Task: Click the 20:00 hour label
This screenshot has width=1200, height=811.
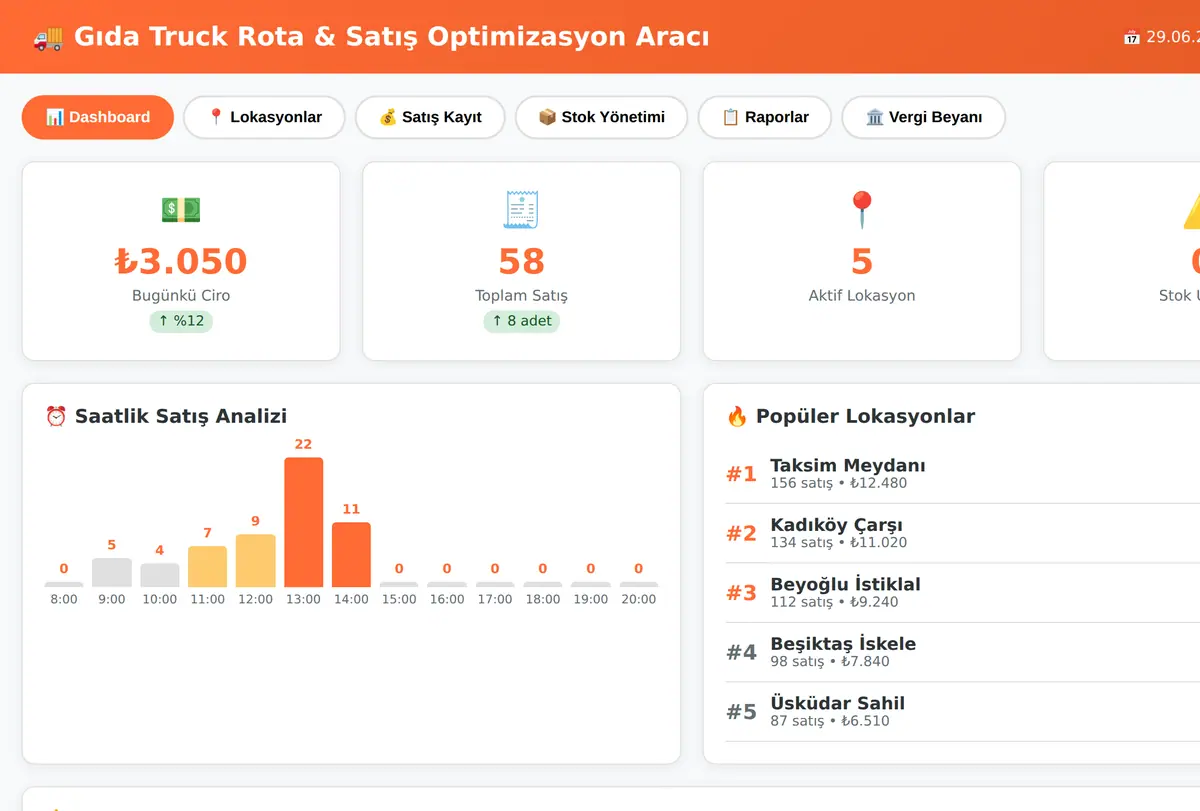Action: tap(639, 599)
